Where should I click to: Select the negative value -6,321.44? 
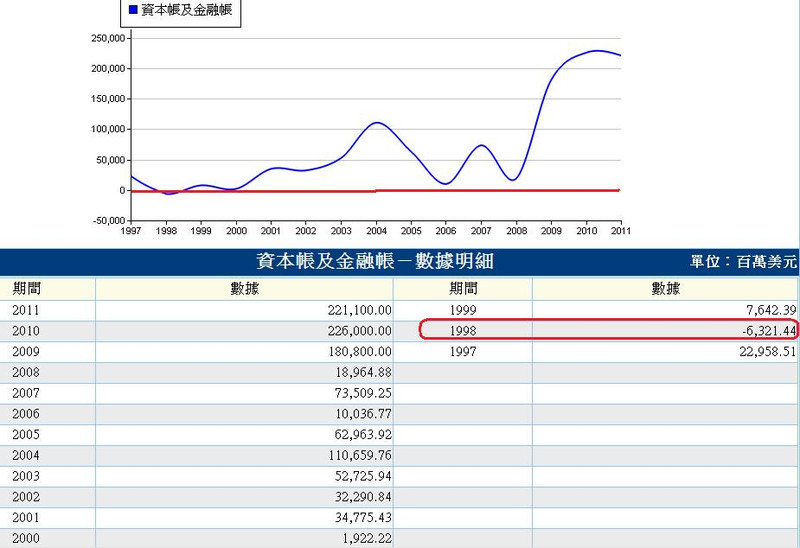[x=769, y=331]
